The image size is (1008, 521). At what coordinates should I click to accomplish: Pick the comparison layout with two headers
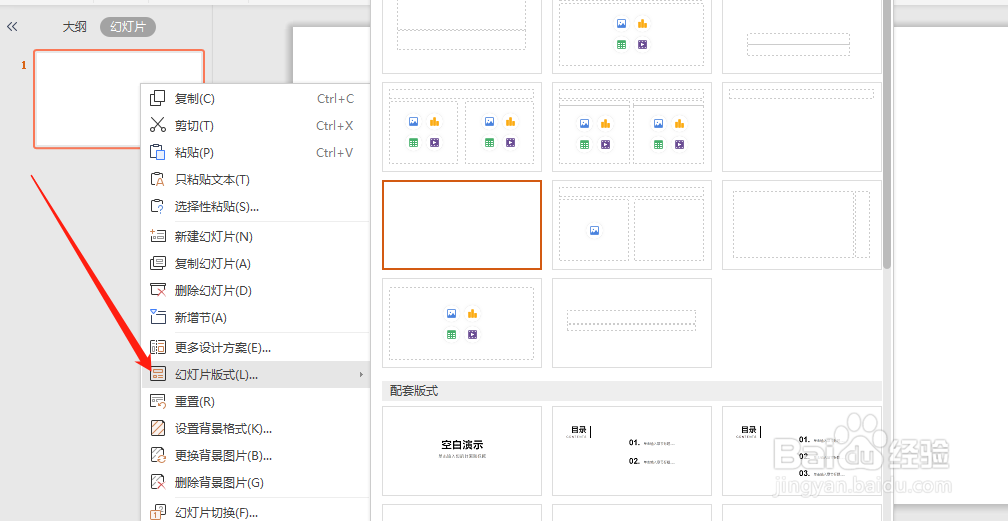tap(631, 127)
